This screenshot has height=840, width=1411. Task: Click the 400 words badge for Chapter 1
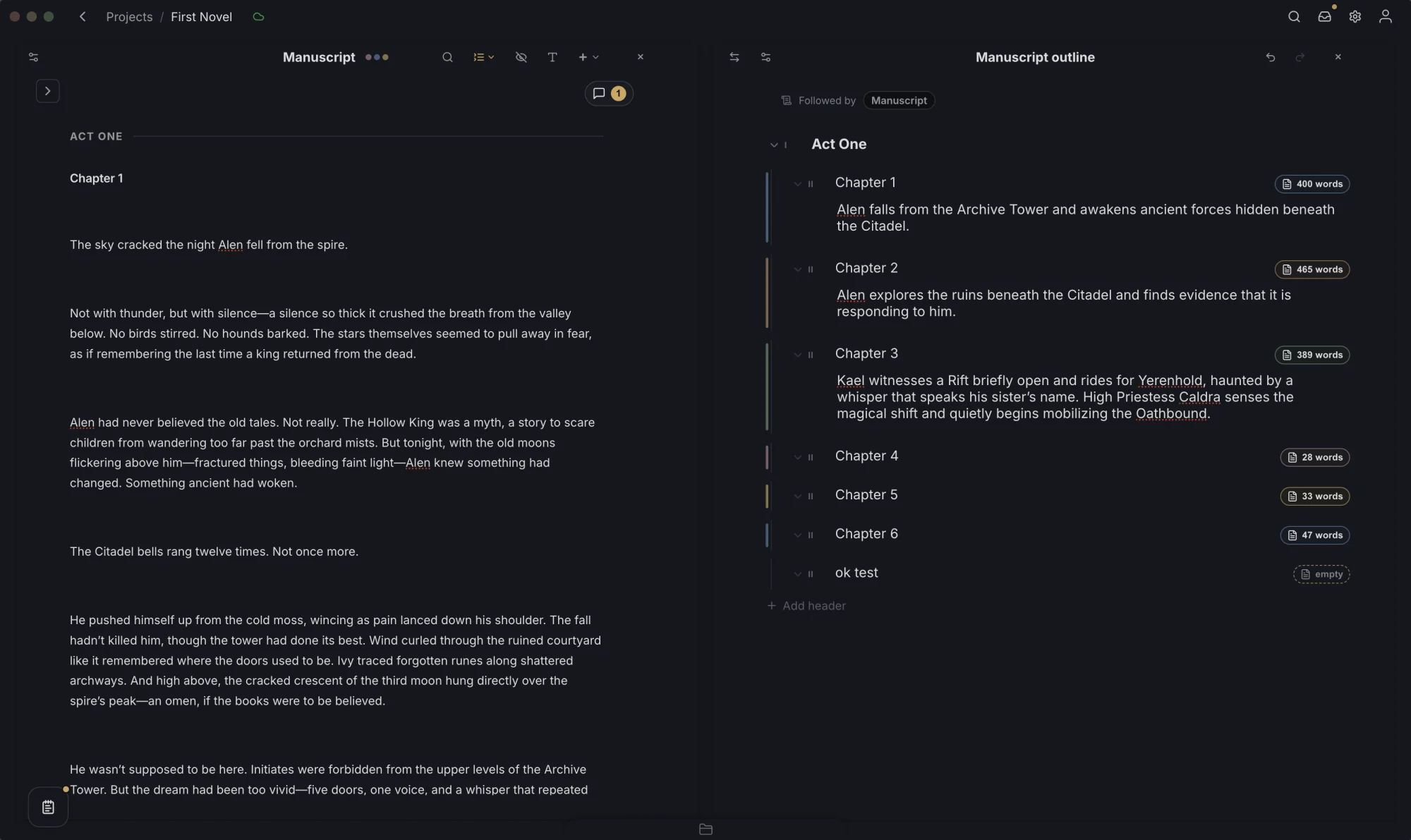pyautogui.click(x=1312, y=184)
